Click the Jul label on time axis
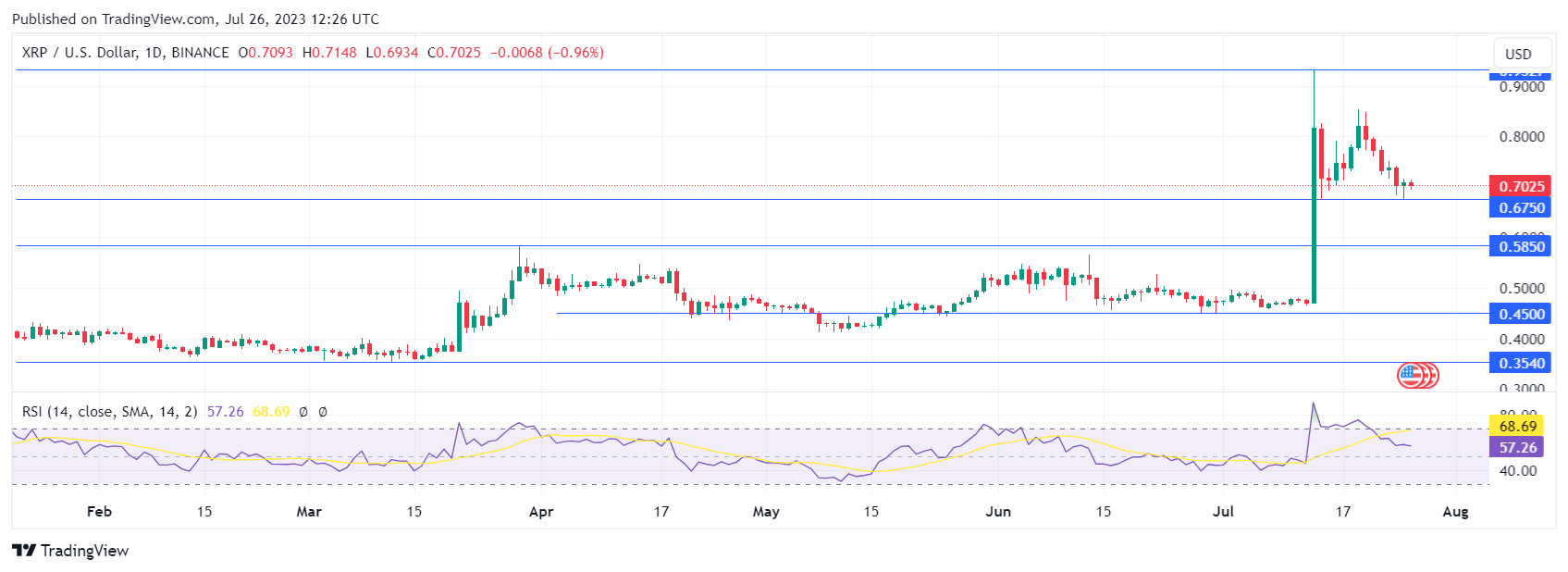The image size is (1568, 572). (1223, 512)
